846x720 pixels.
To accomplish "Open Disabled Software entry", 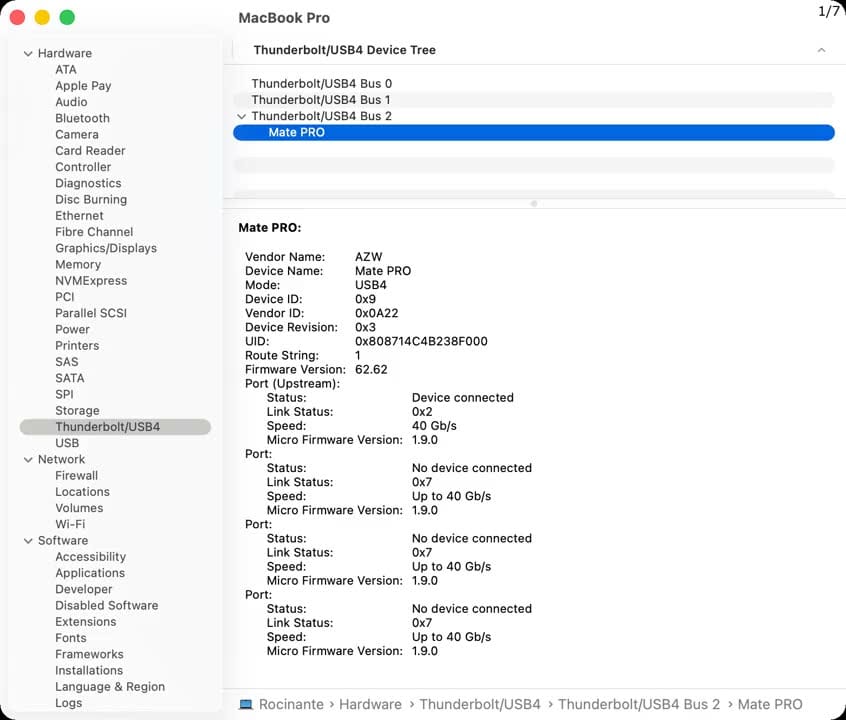I will click(107, 606).
